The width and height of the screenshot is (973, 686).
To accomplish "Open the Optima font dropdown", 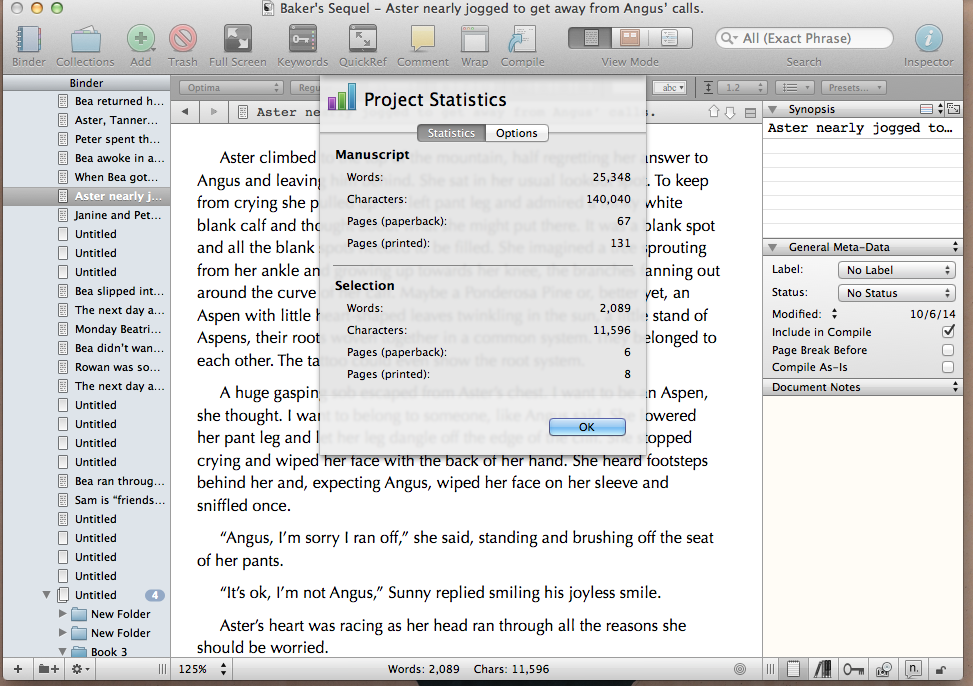I will click(231, 88).
